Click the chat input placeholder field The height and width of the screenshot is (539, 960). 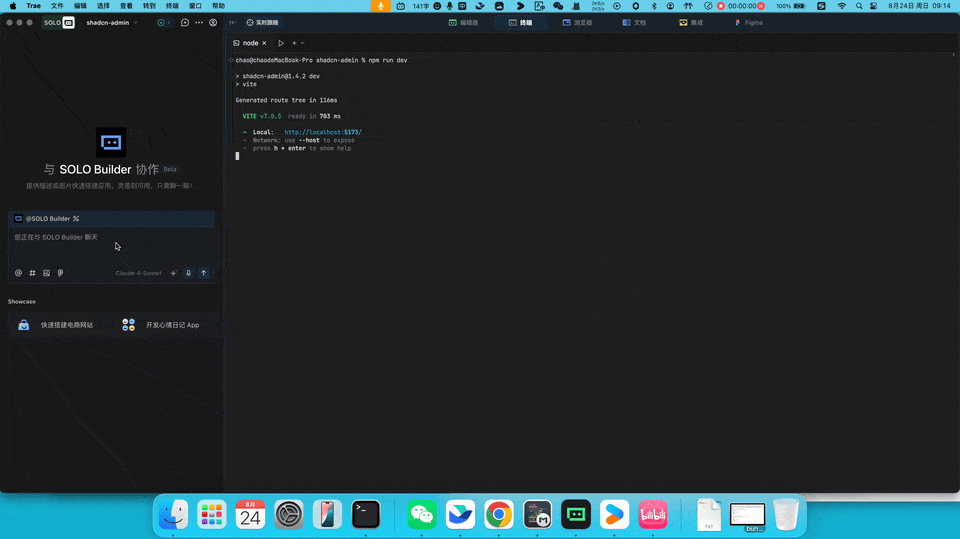[x=111, y=245]
